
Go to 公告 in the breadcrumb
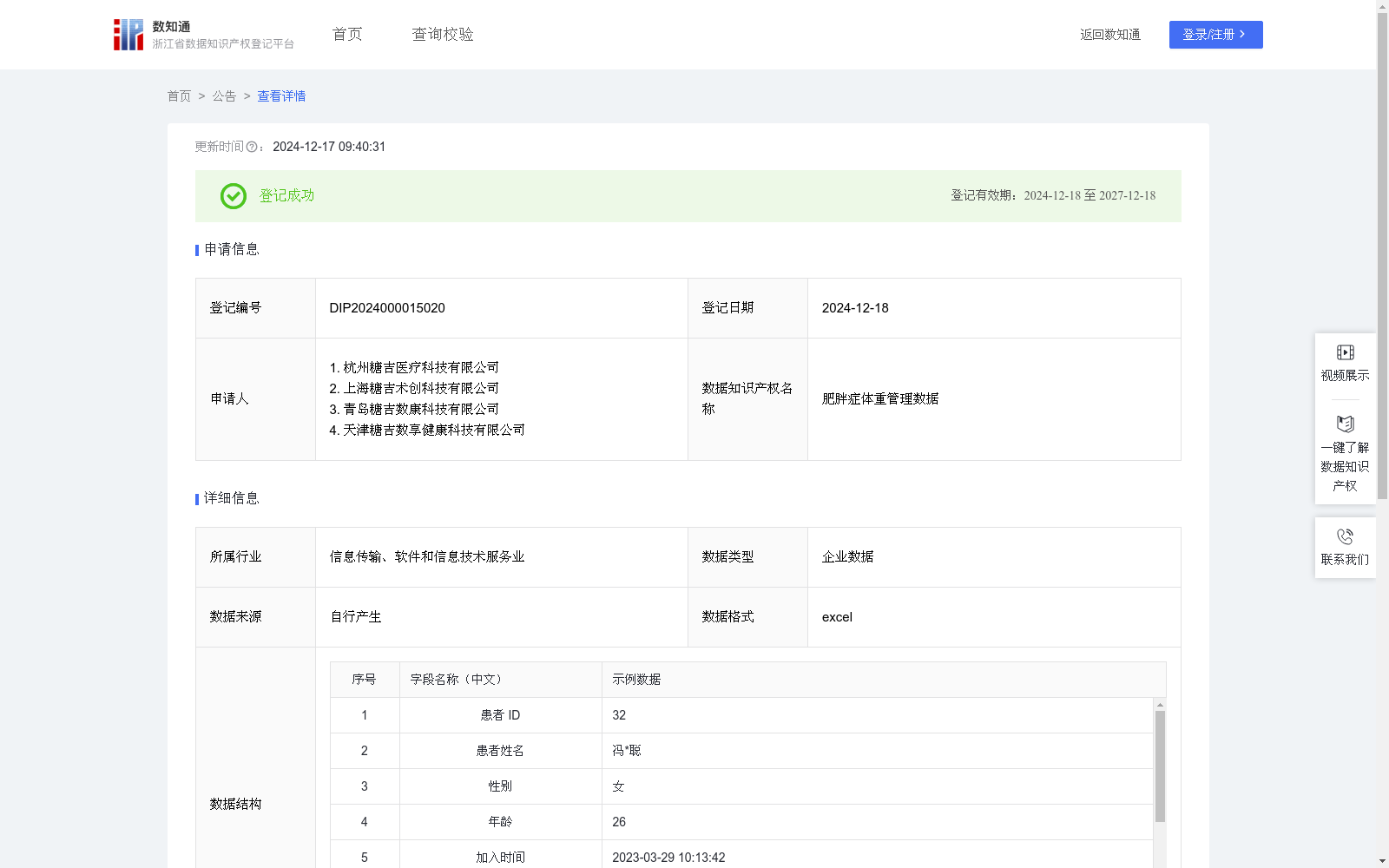[224, 96]
